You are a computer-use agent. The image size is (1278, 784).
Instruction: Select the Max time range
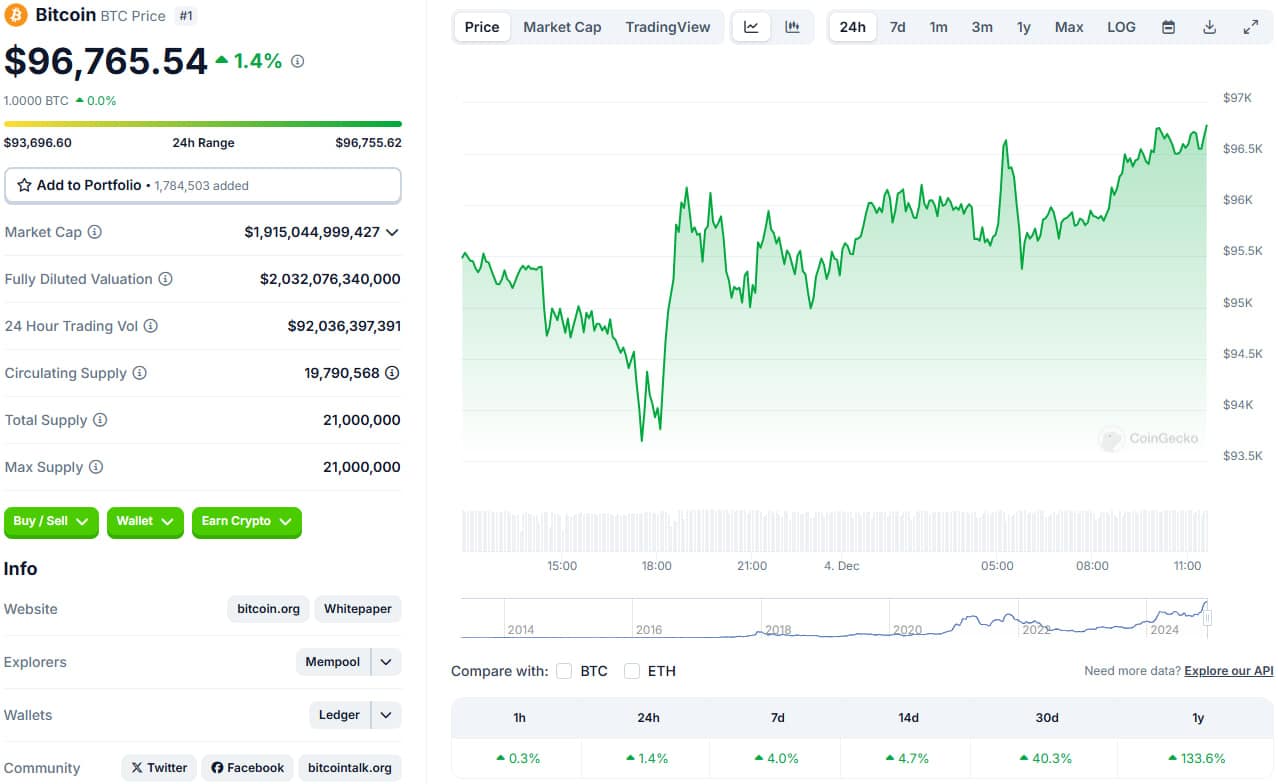pyautogui.click(x=1069, y=27)
